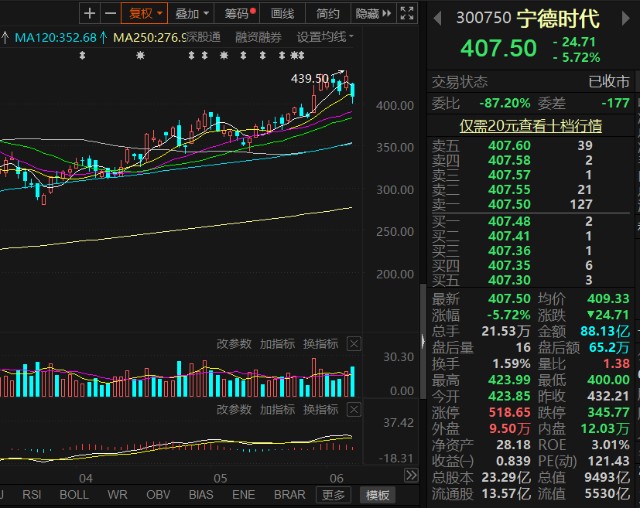Click the 跌停 345.77 value
Screen dimensions: 640x508
click(x=609, y=412)
